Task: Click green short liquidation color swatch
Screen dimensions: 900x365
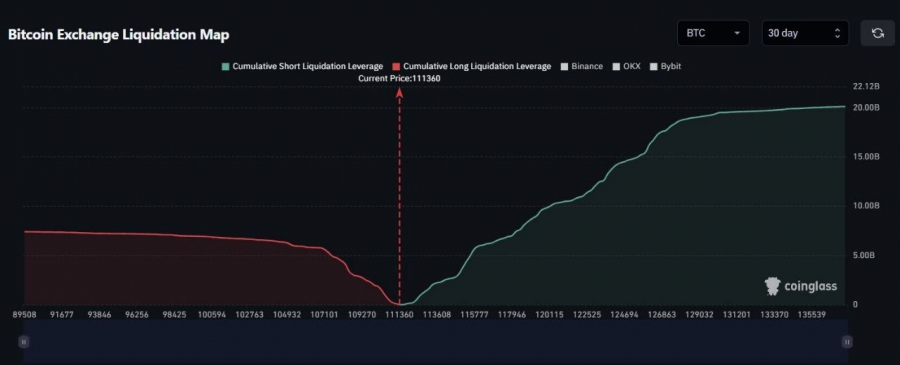Action: (225, 67)
